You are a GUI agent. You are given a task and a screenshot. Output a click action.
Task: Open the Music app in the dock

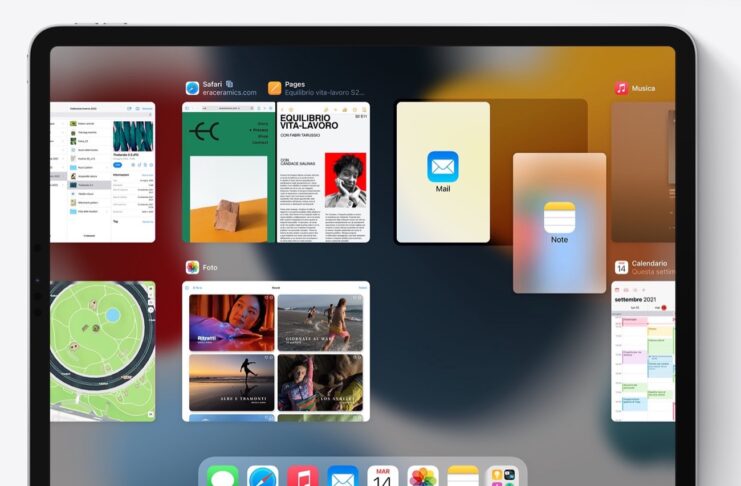[x=303, y=476]
